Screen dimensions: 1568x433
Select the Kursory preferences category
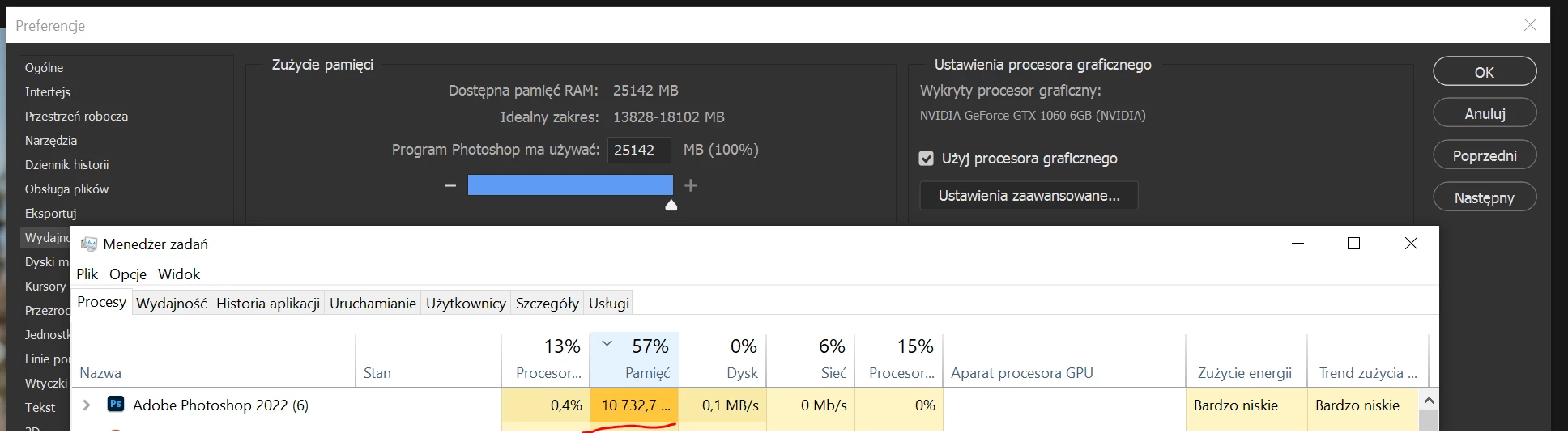click(x=45, y=287)
